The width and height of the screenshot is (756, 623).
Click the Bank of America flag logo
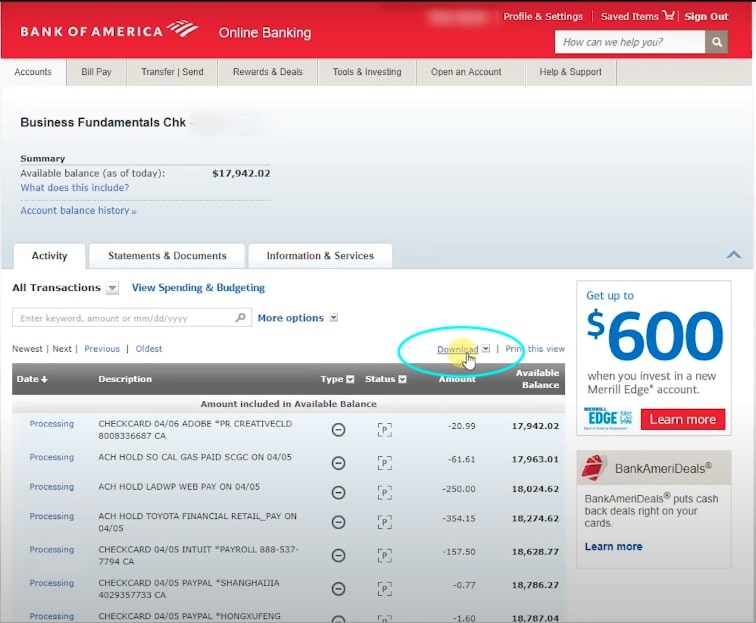[x=183, y=29]
